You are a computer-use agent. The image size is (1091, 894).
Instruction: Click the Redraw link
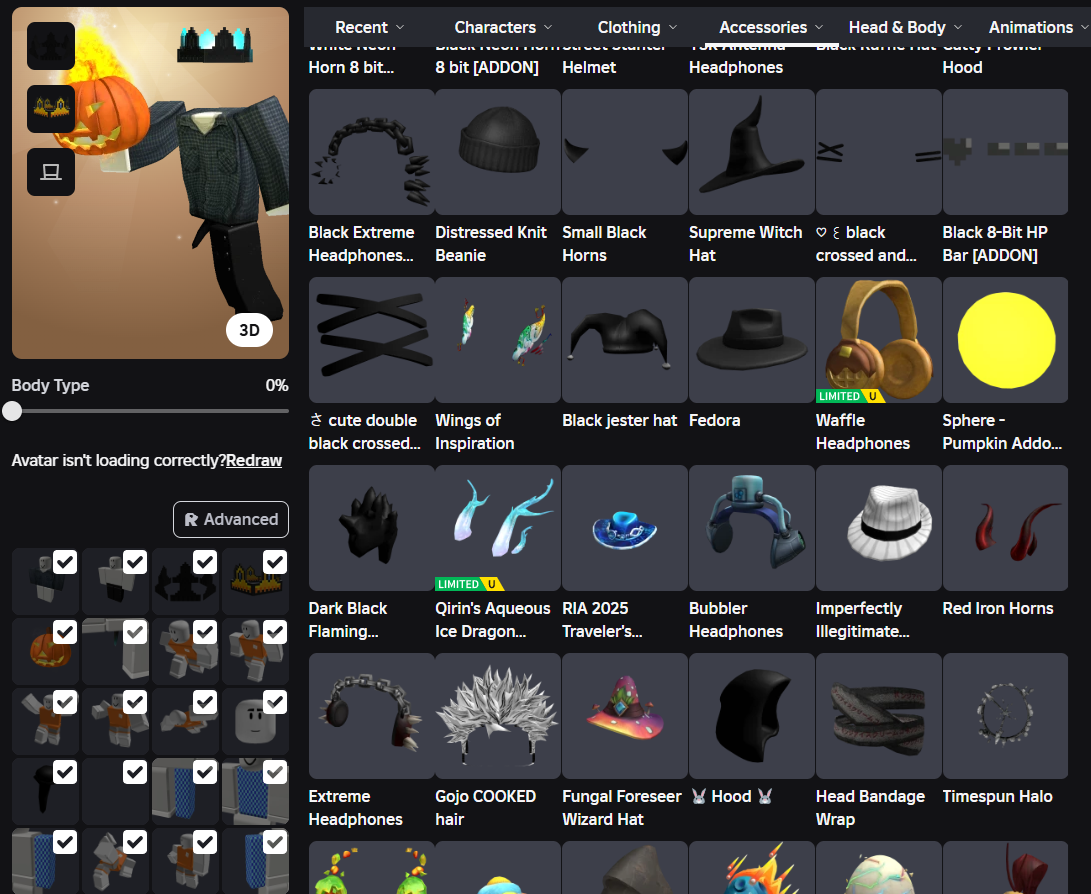[x=254, y=461]
